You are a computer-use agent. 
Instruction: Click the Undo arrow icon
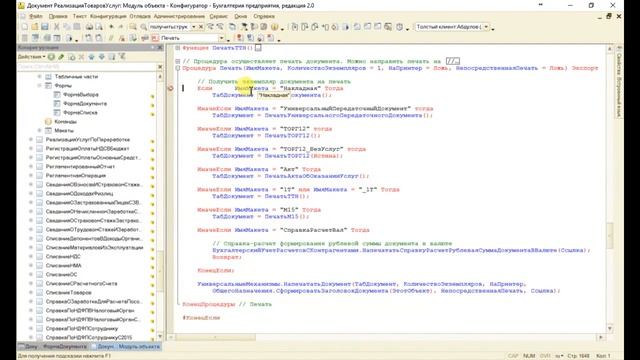pyautogui.click(x=111, y=27)
